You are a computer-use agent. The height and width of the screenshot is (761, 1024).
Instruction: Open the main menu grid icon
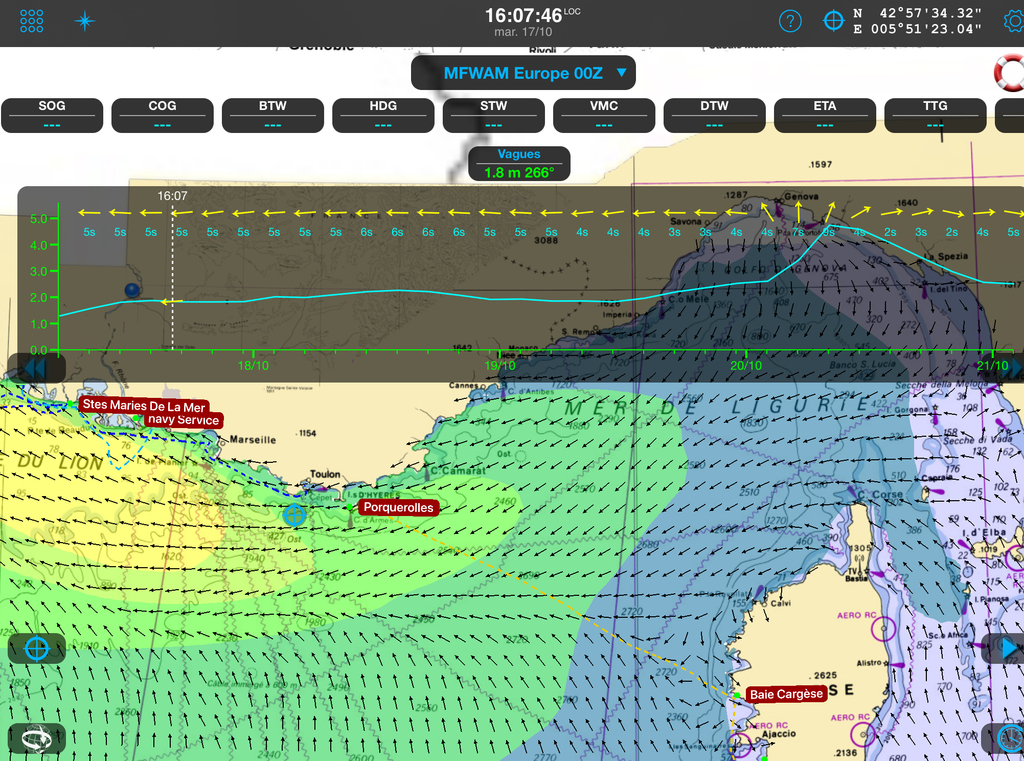(31, 21)
